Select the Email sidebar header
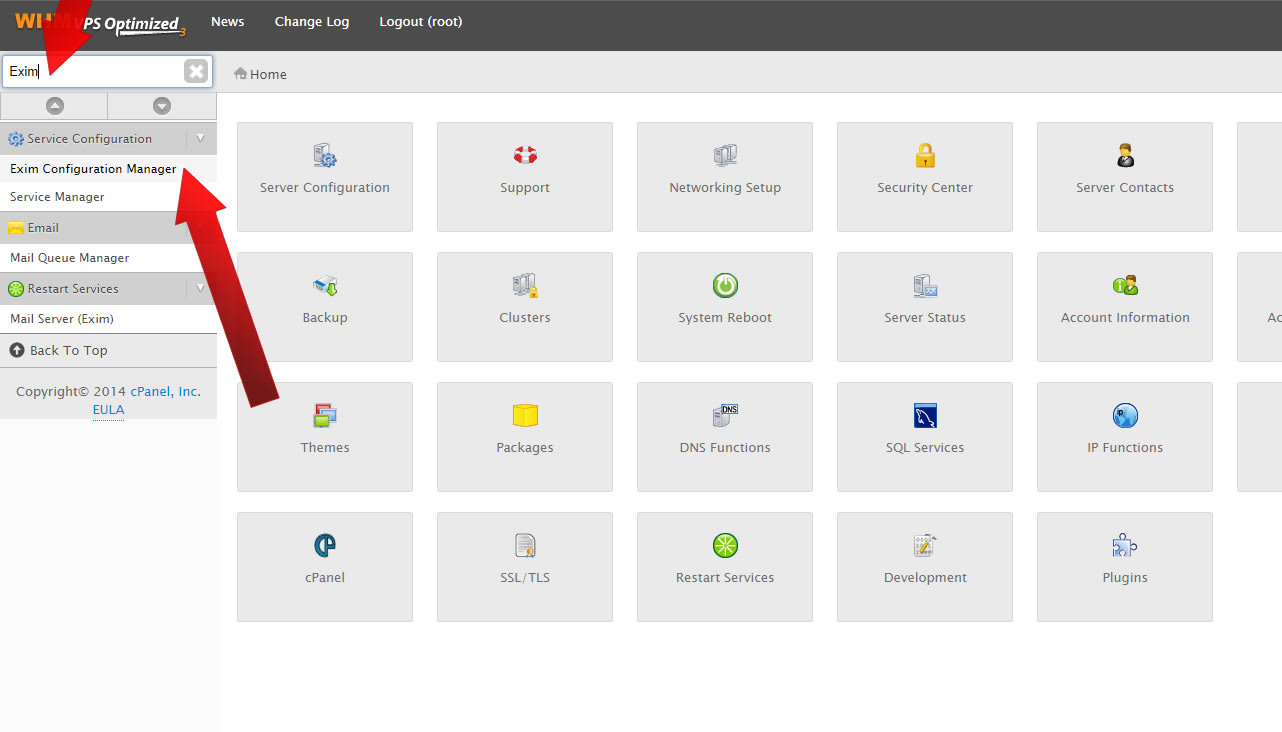The image size is (1282, 732). (x=108, y=227)
